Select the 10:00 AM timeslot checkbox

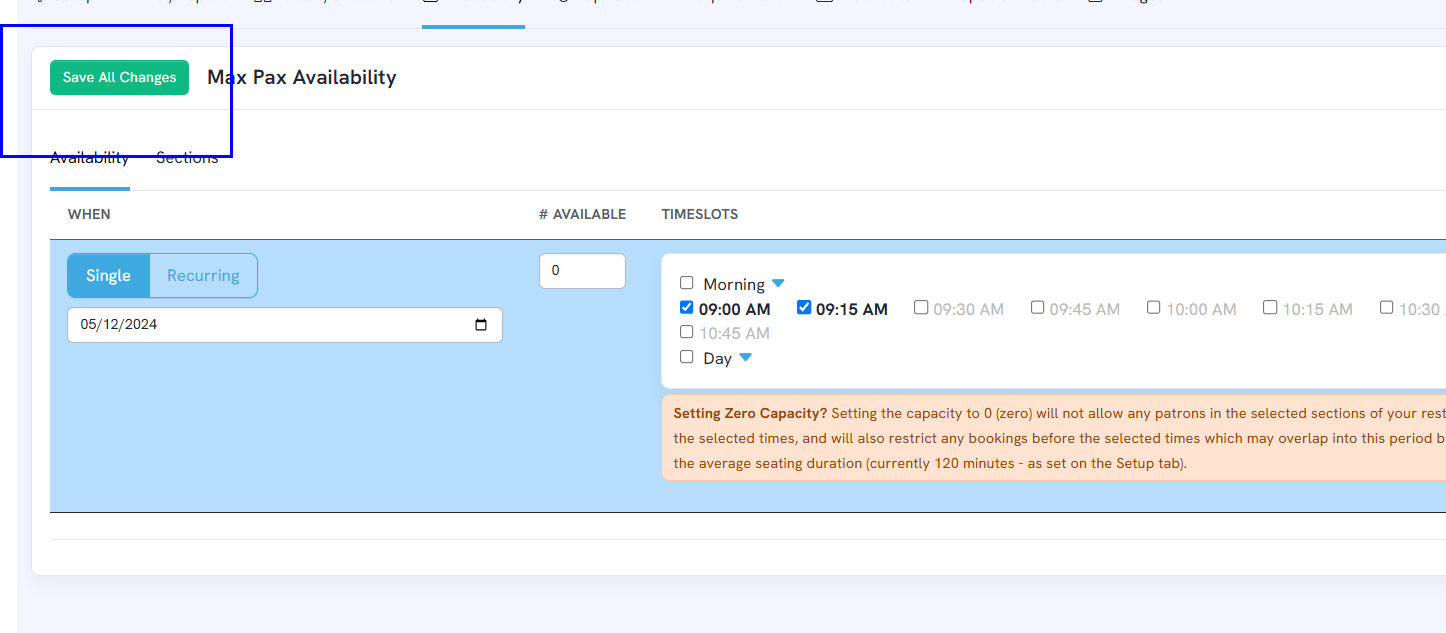(1154, 308)
